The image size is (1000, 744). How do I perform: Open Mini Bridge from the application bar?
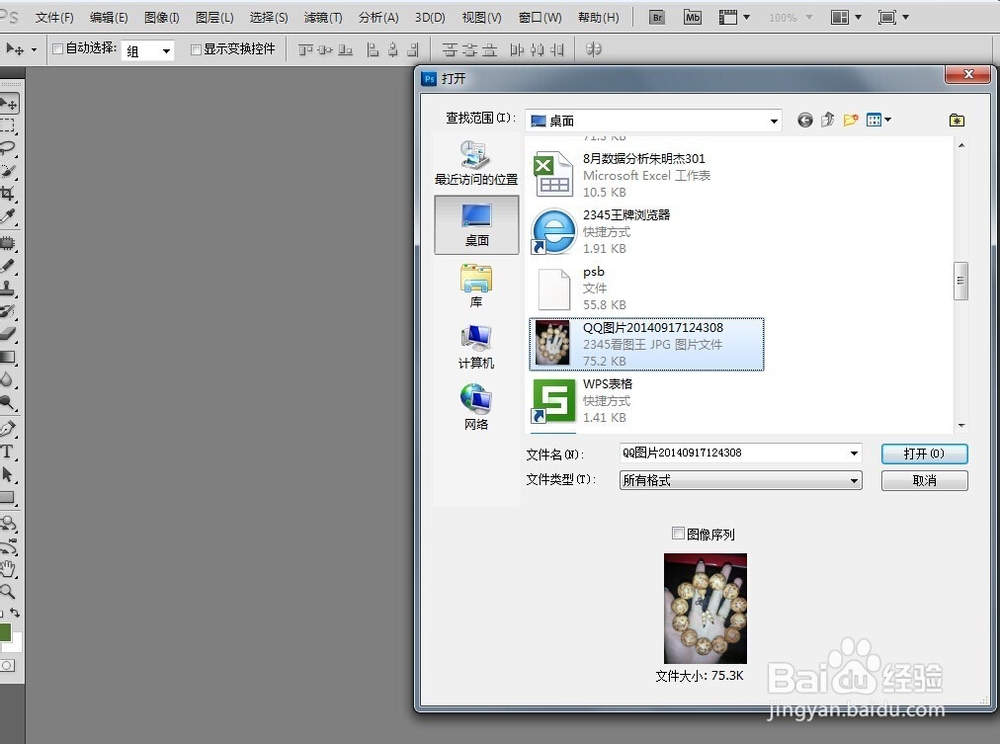pos(691,16)
